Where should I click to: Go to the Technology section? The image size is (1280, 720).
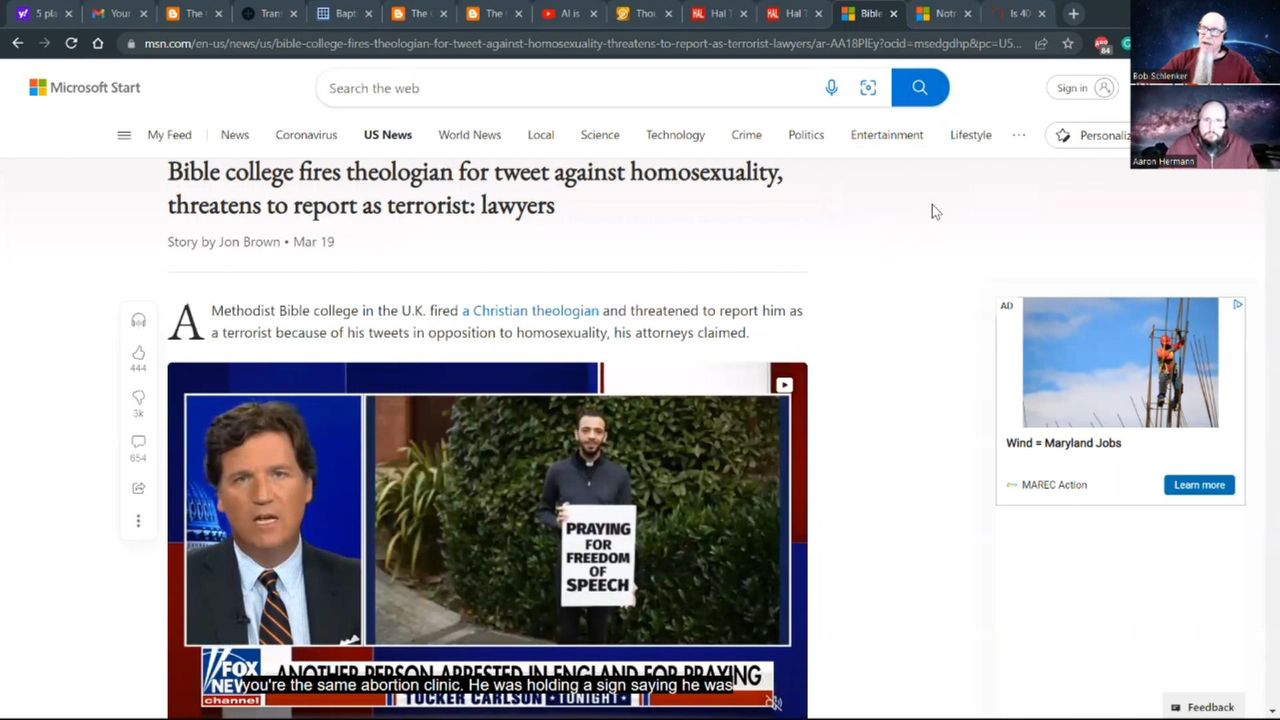point(675,135)
